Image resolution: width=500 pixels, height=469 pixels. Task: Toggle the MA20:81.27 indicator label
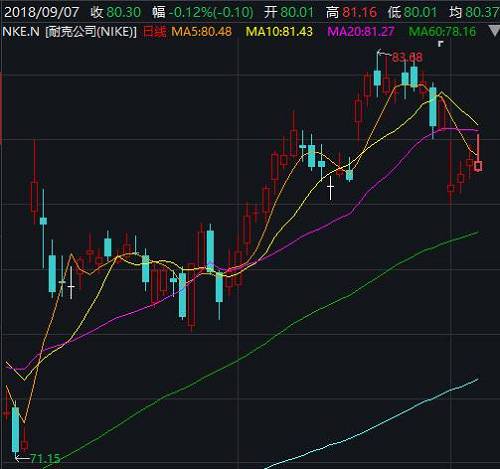pos(361,32)
